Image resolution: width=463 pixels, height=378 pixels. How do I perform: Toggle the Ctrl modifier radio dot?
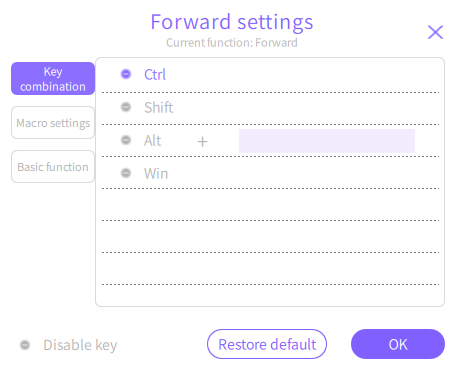click(126, 74)
